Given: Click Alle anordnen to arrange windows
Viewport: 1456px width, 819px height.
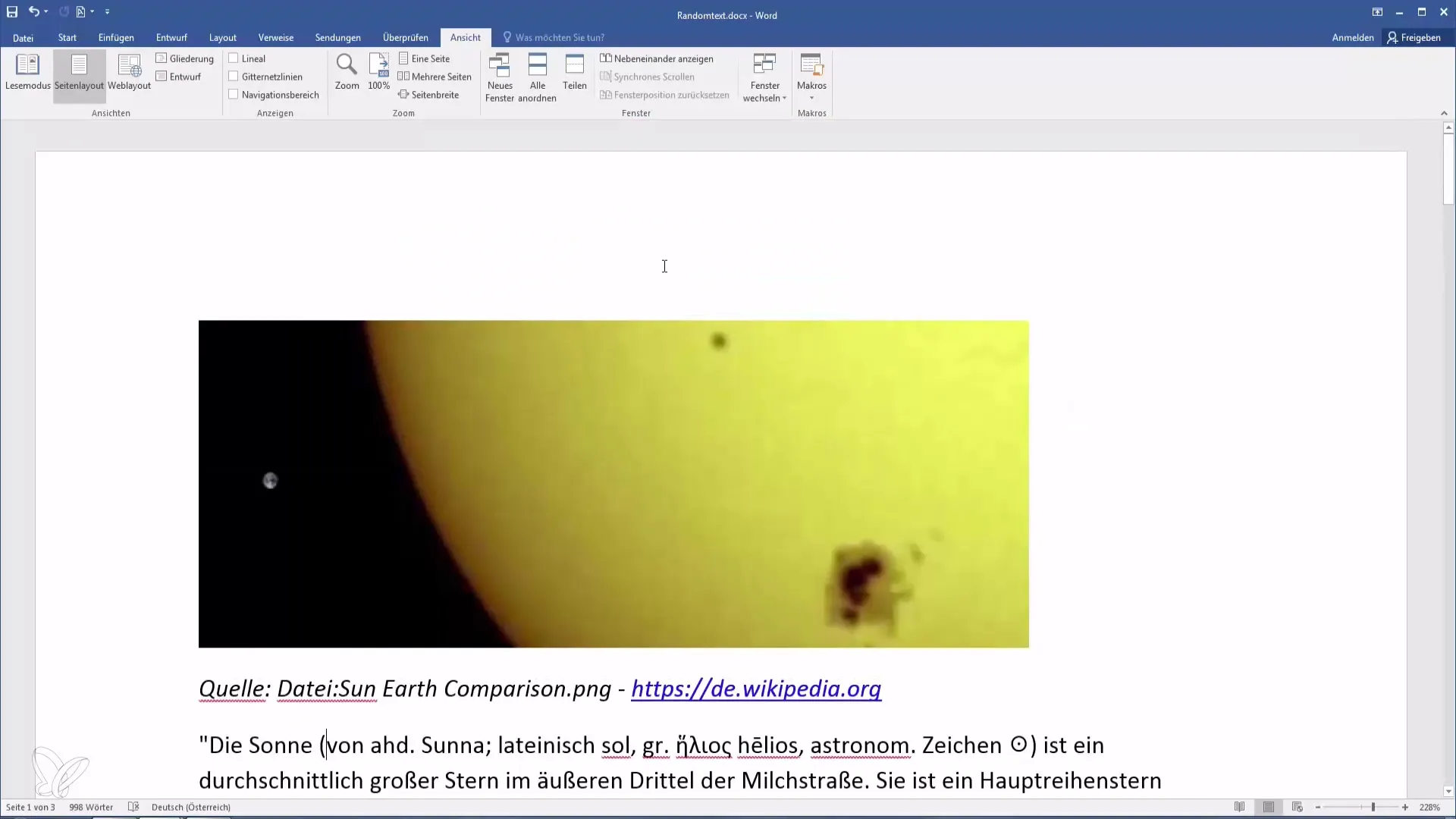Looking at the screenshot, I should (537, 77).
